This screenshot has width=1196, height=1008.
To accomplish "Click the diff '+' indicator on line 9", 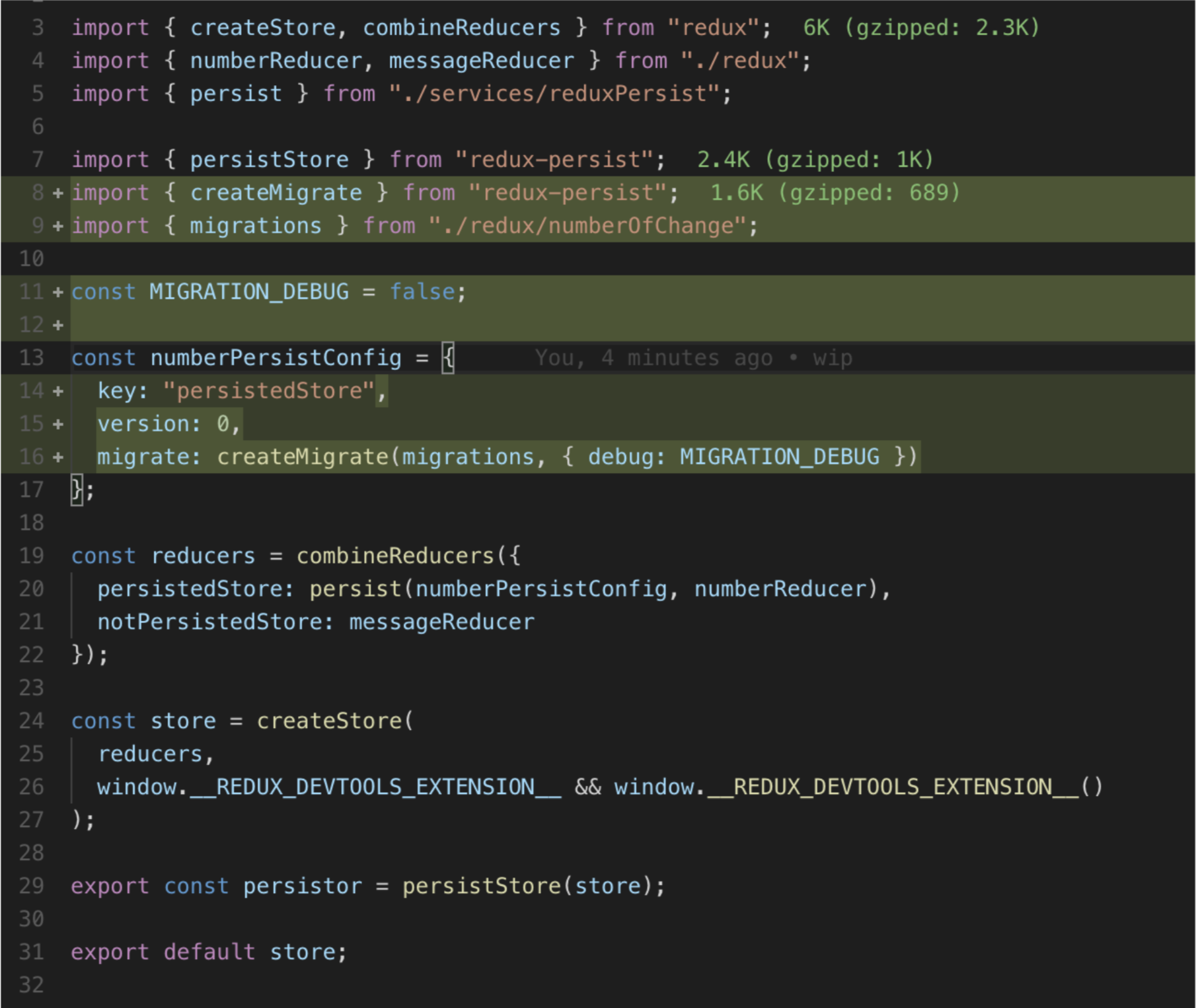I will (57, 225).
